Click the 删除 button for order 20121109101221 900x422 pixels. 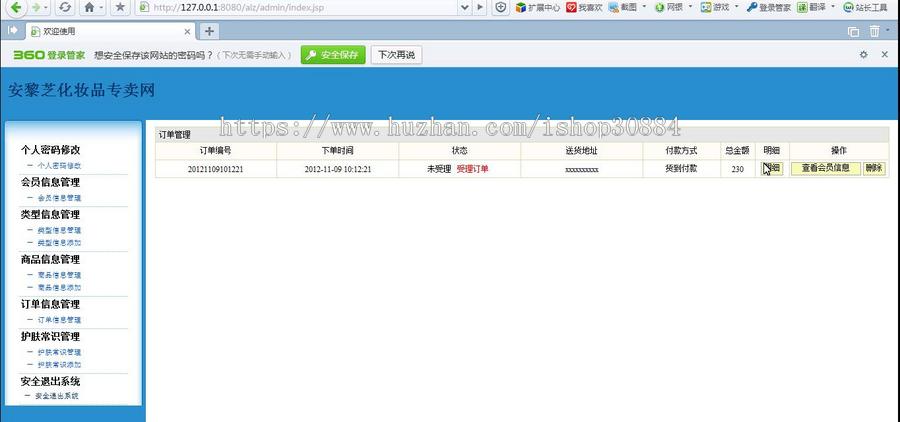pyautogui.click(x=874, y=168)
